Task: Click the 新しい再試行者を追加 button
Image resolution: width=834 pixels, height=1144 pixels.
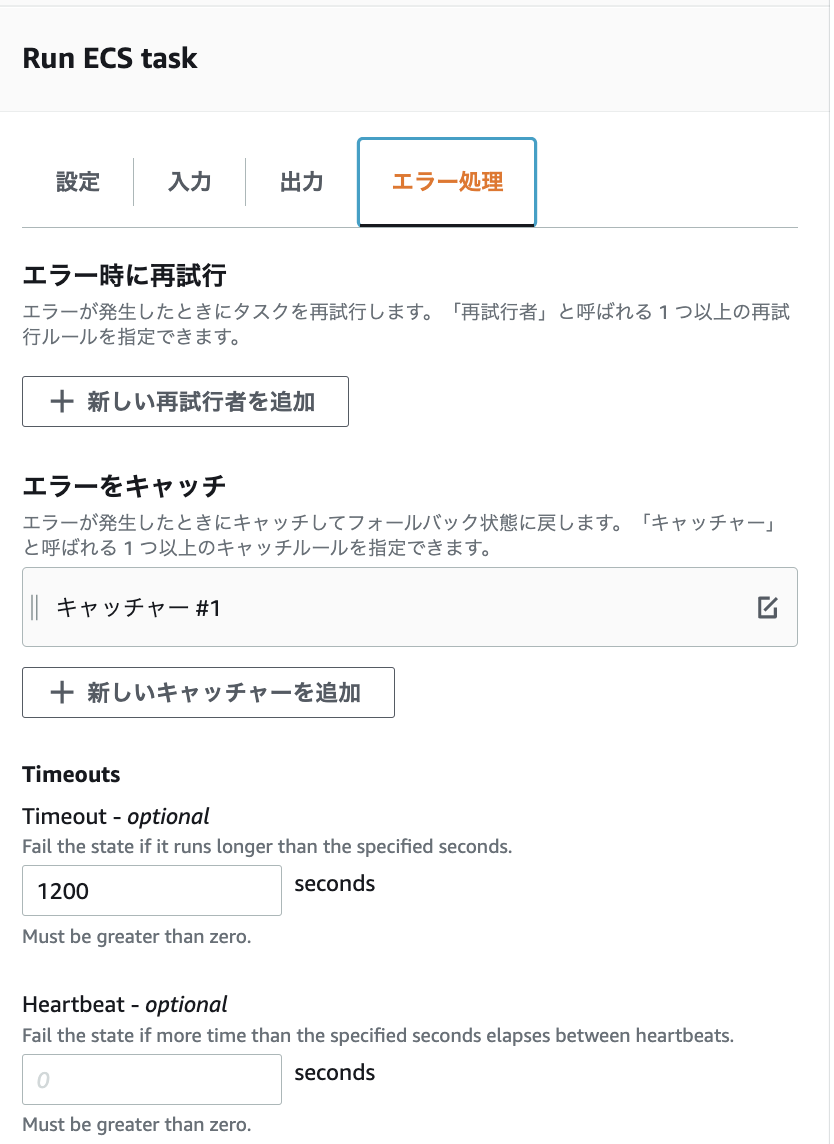Action: coord(185,401)
